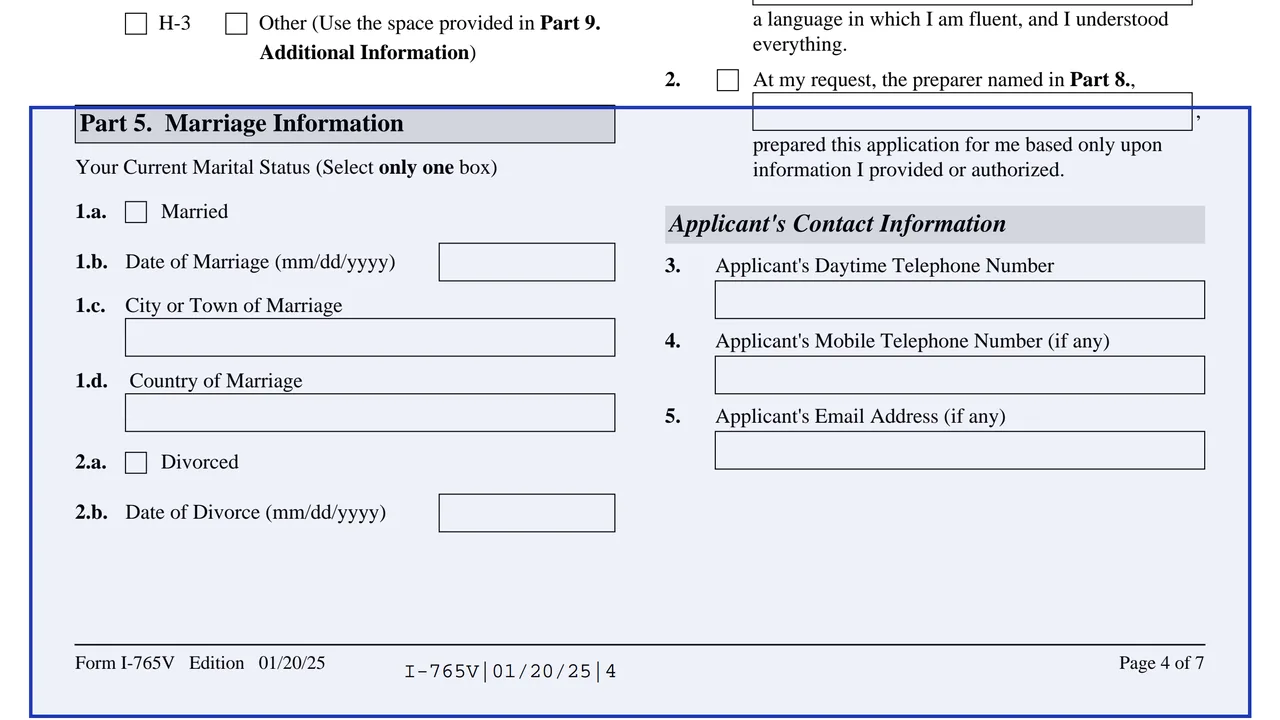Focus the City or Town of Marriage field

(x=370, y=337)
